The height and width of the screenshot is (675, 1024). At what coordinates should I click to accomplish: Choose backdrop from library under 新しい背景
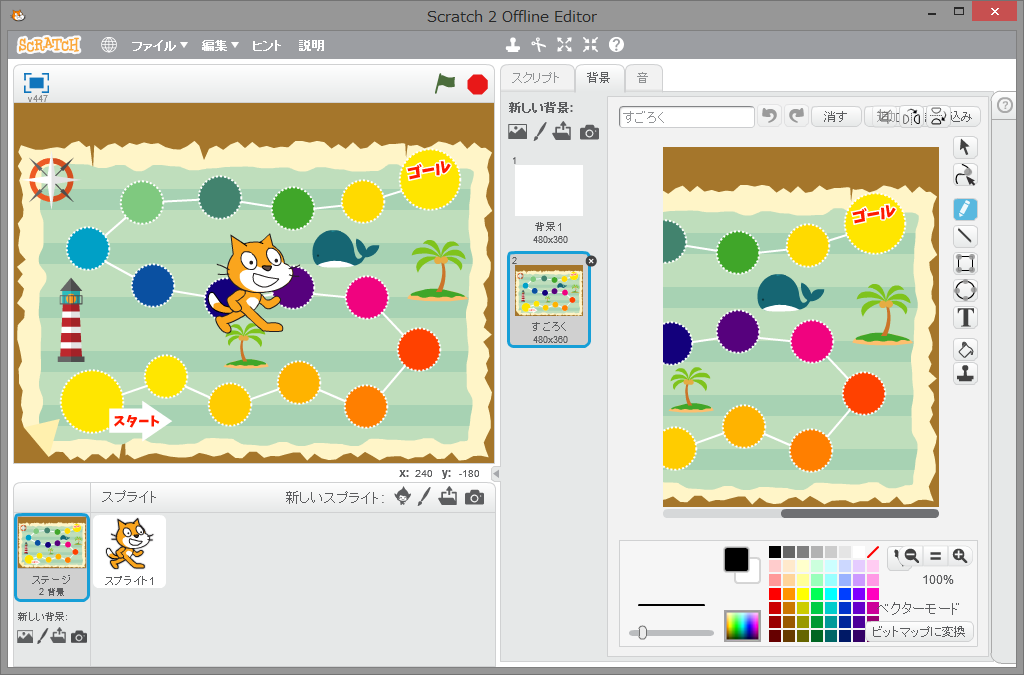coord(517,132)
